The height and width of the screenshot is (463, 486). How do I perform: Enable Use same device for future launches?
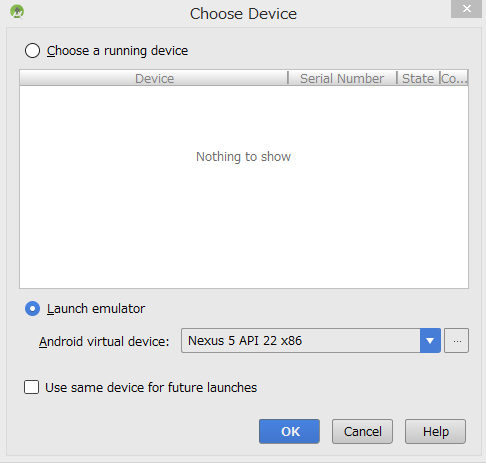pyautogui.click(x=31, y=387)
